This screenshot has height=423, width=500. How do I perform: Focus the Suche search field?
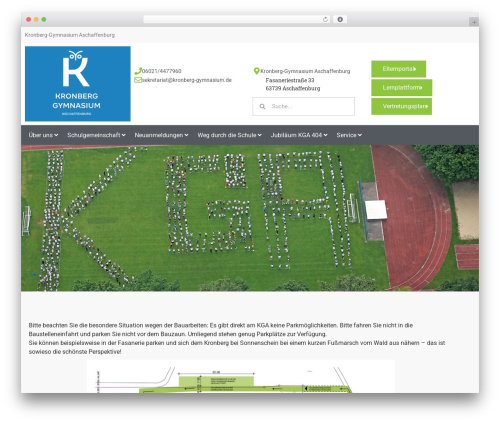coord(303,106)
